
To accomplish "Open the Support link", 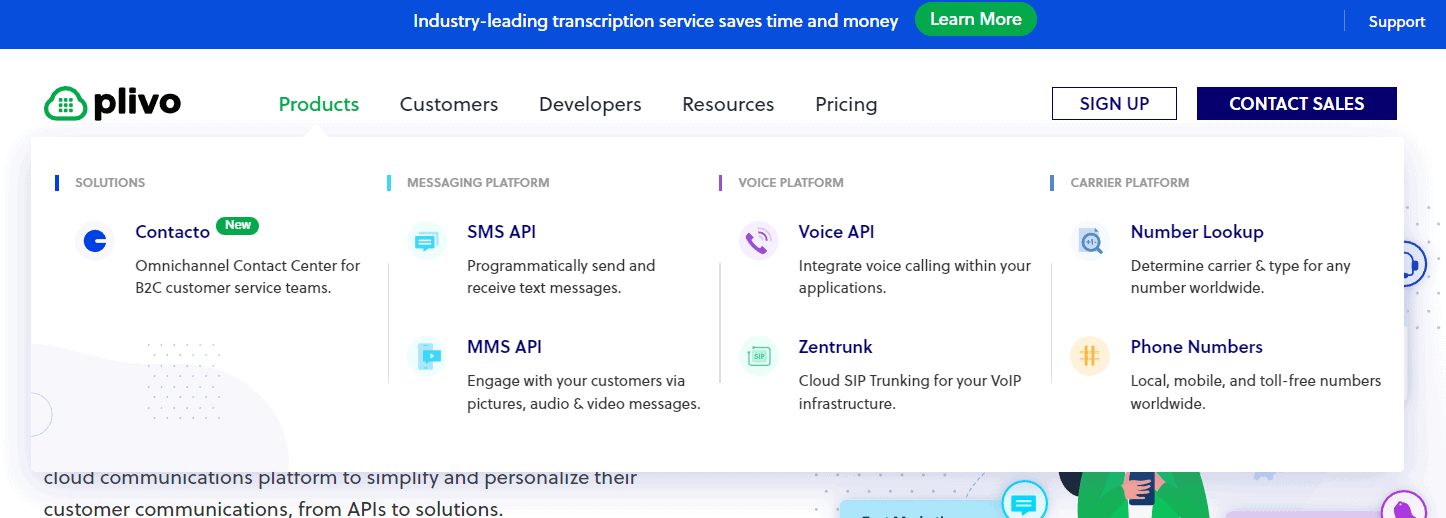I will (1396, 21).
